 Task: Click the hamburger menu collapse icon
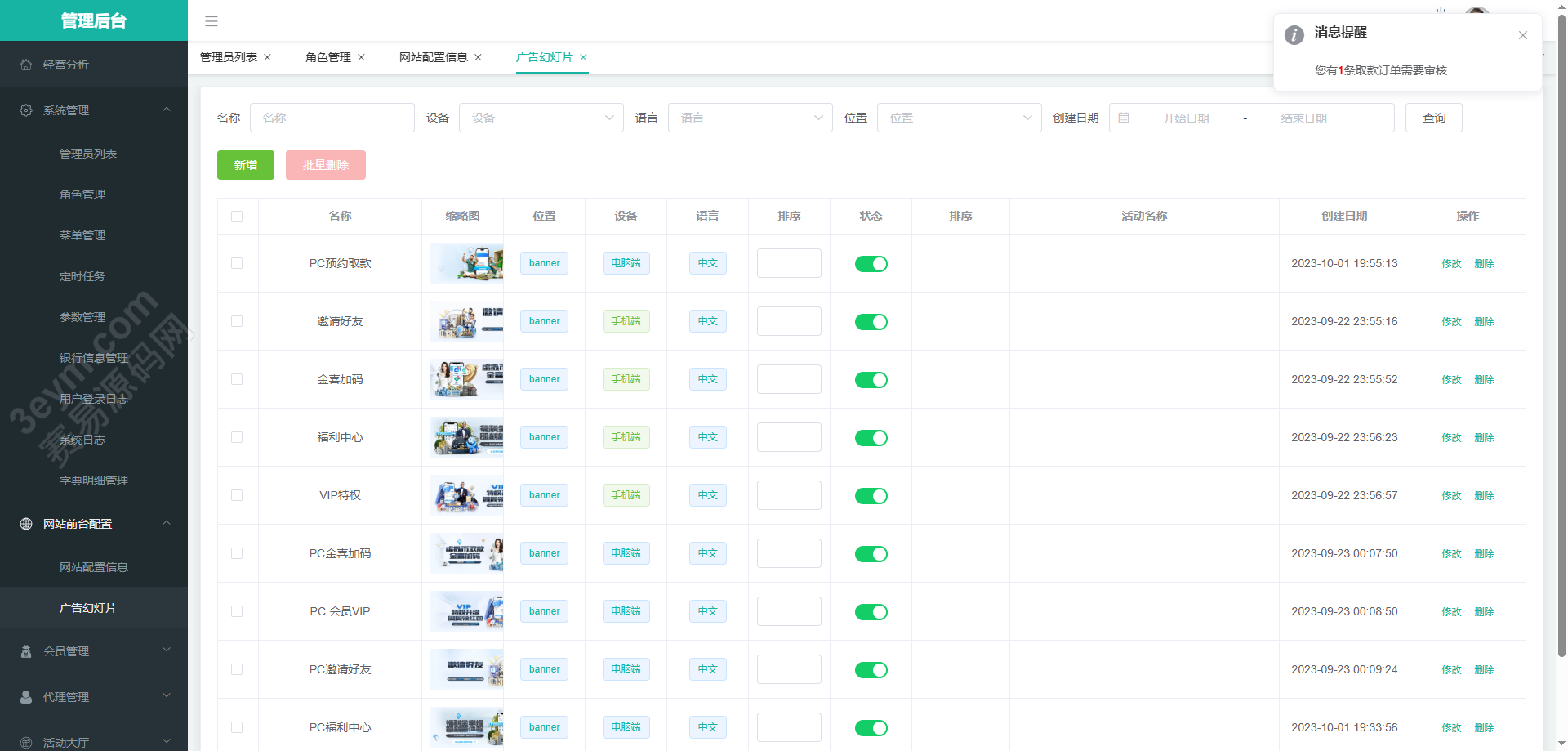211,21
